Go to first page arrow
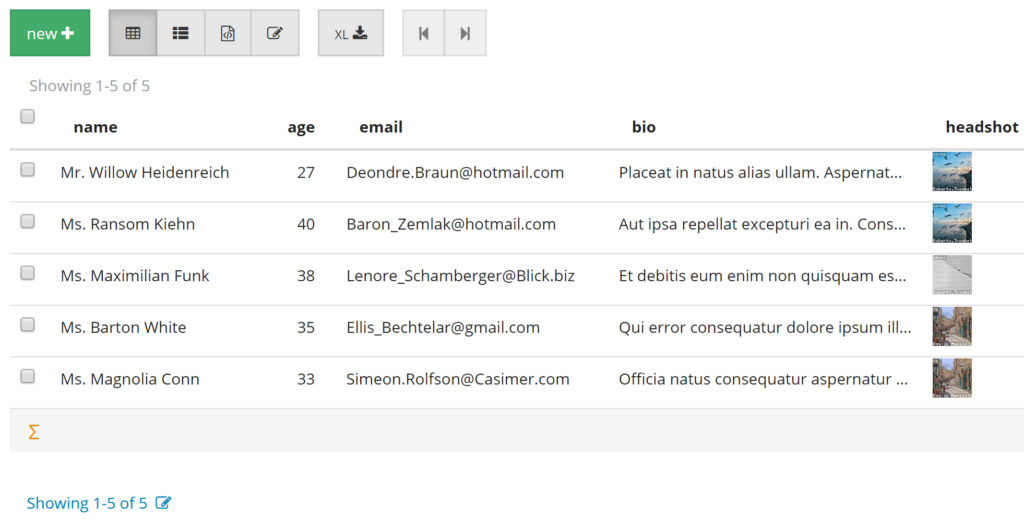Image resolution: width=1024 pixels, height=528 pixels. [x=424, y=33]
